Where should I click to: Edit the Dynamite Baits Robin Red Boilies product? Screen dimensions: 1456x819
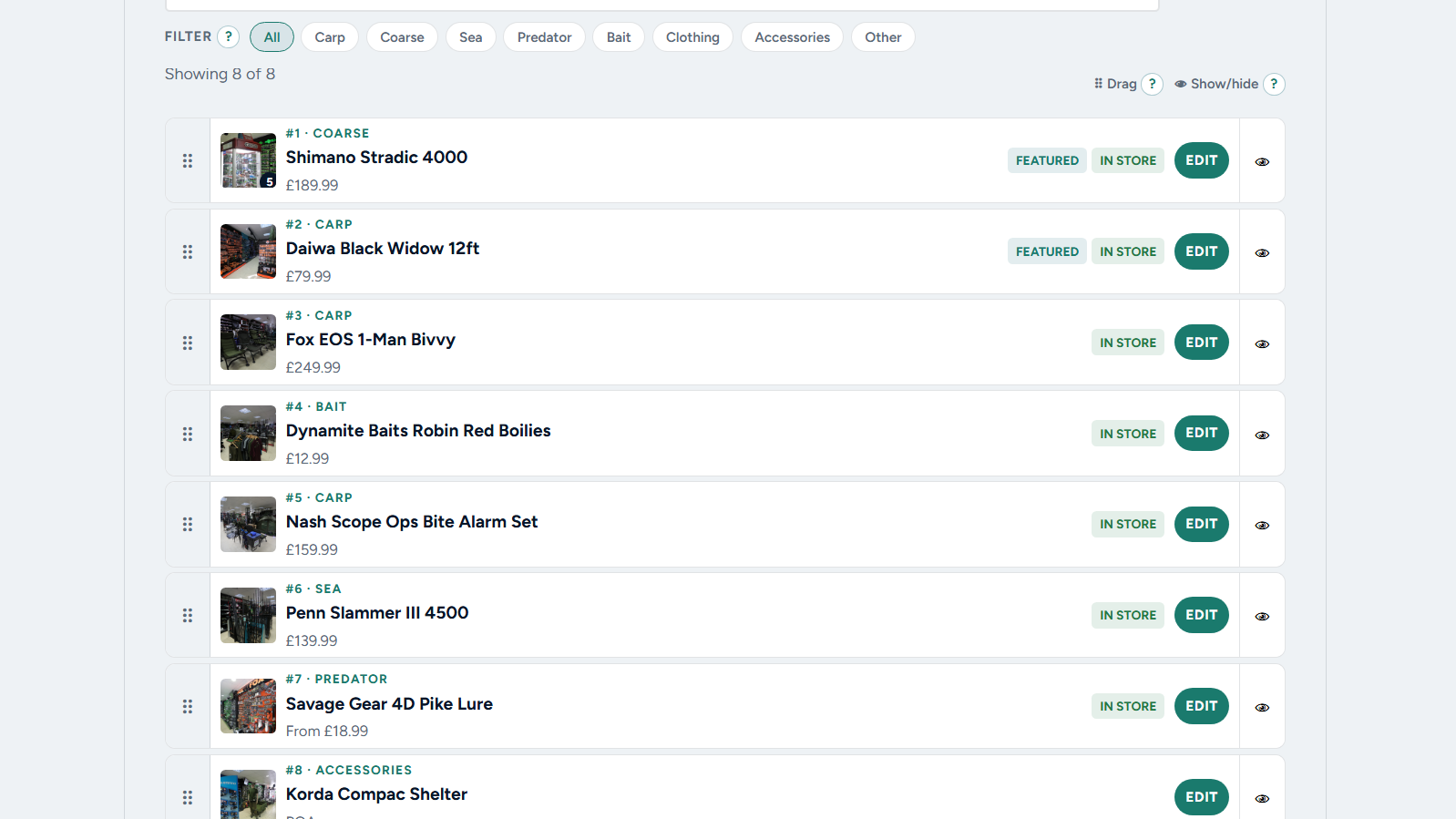[x=1202, y=433]
